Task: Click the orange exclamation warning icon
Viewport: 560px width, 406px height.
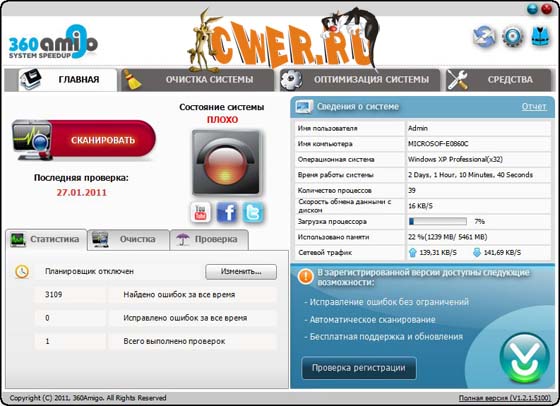Action: (x=306, y=276)
